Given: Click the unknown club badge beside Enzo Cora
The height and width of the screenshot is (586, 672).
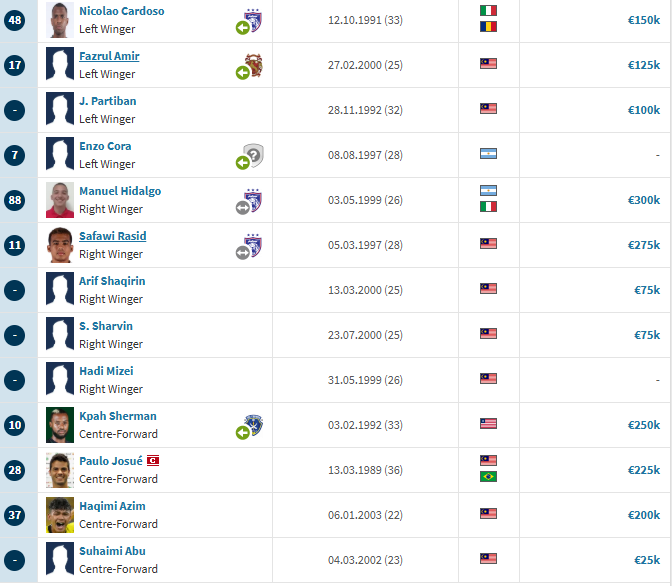Looking at the screenshot, I should (x=254, y=155).
